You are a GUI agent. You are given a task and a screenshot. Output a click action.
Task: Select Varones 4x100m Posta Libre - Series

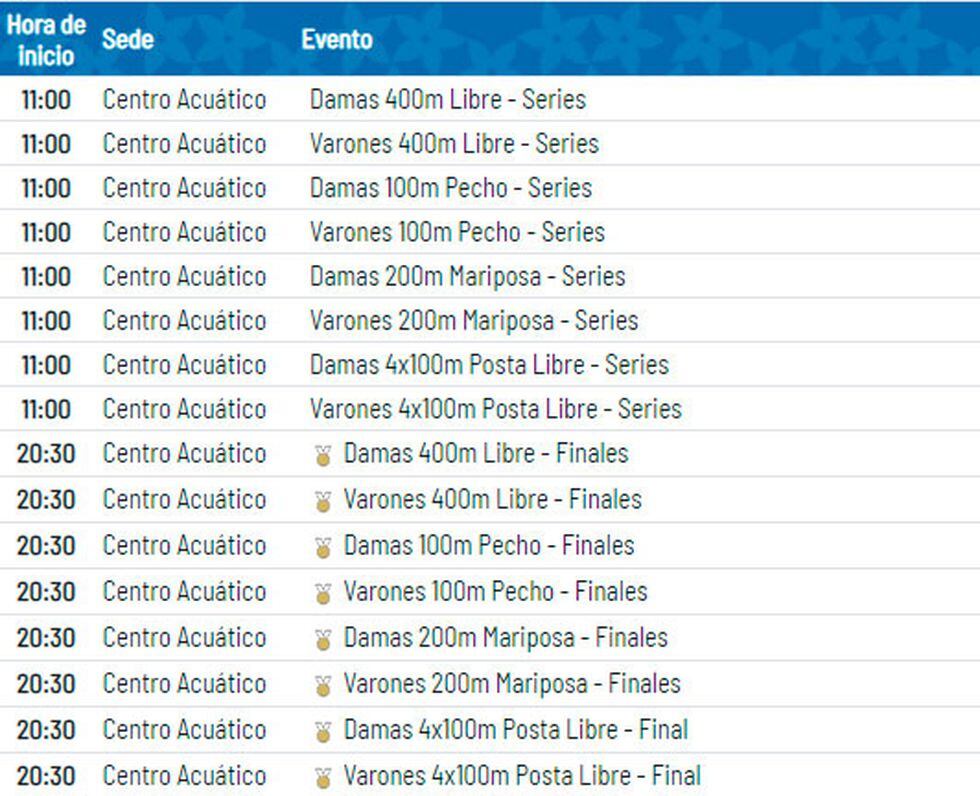tap(495, 408)
